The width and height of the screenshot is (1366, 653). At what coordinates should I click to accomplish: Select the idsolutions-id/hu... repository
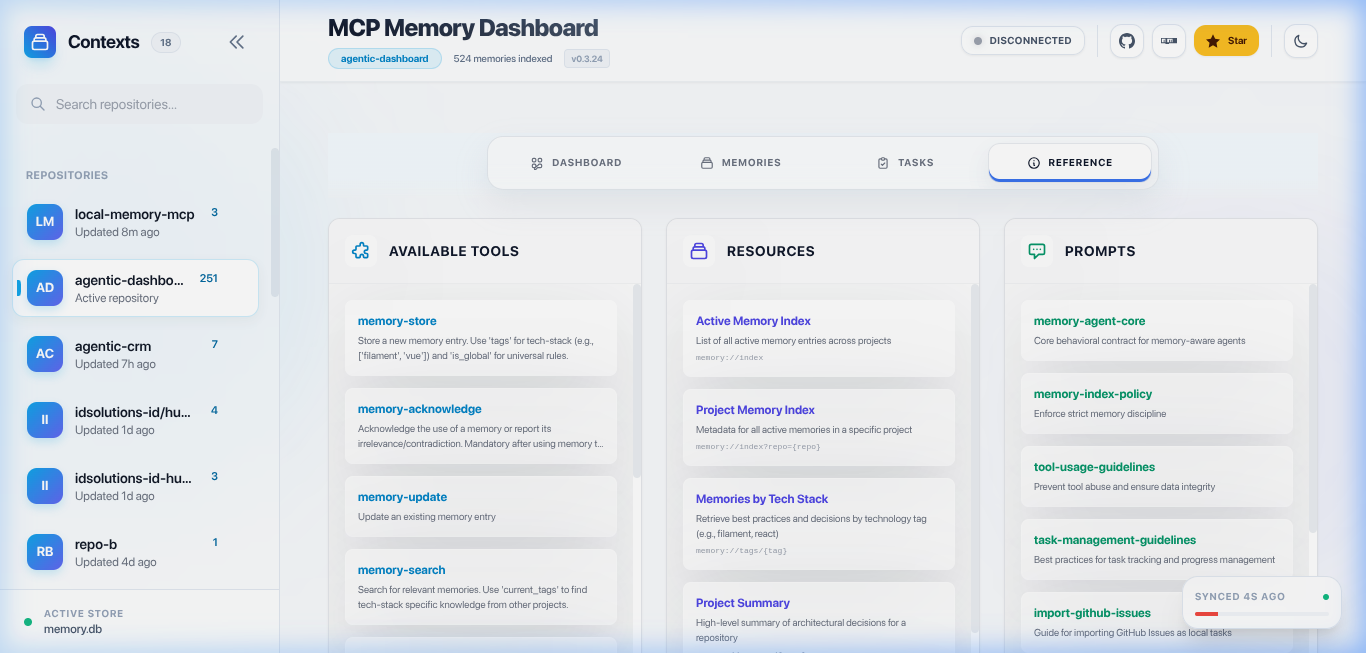(136, 420)
